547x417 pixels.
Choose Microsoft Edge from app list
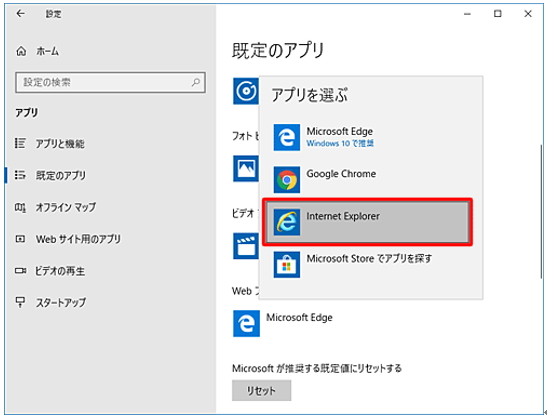tap(367, 137)
